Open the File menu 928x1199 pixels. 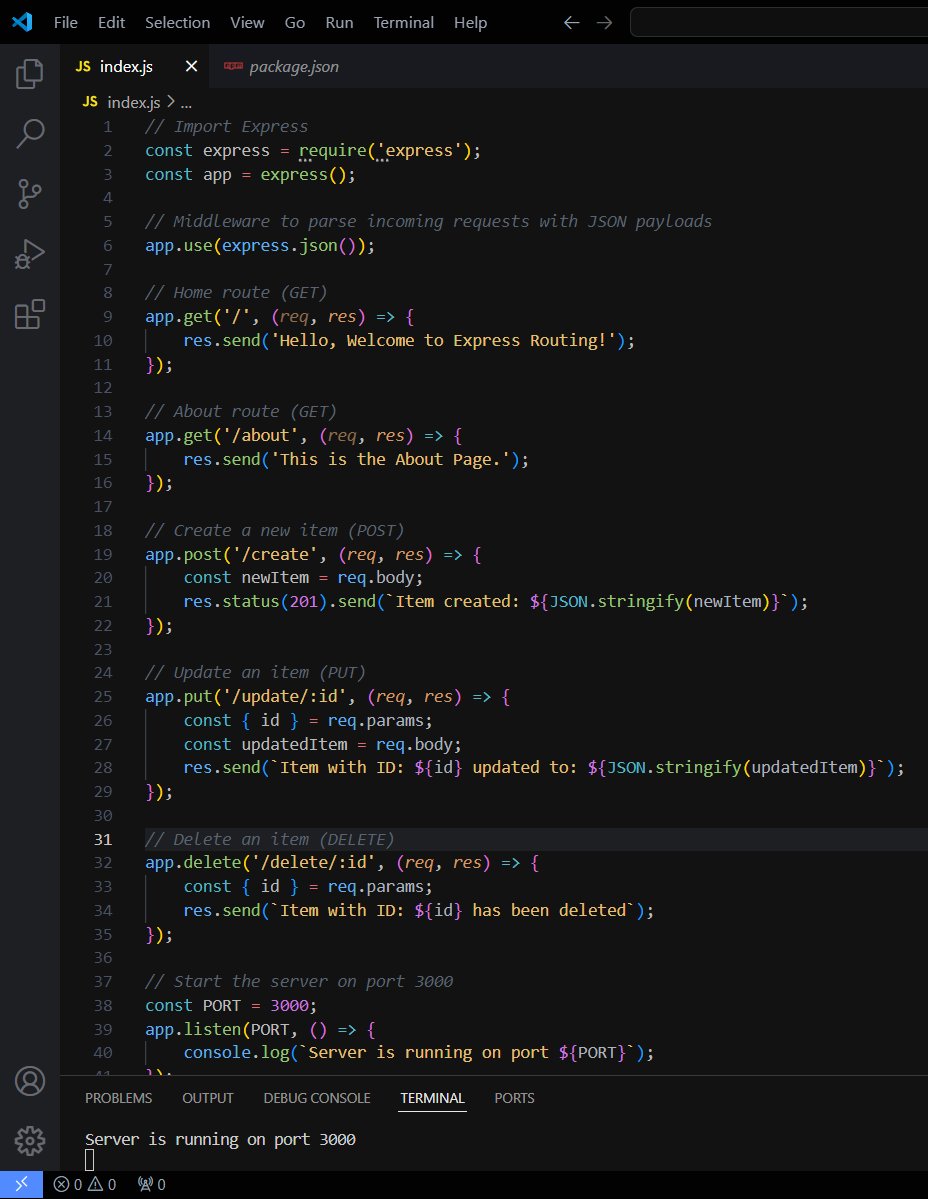66,23
